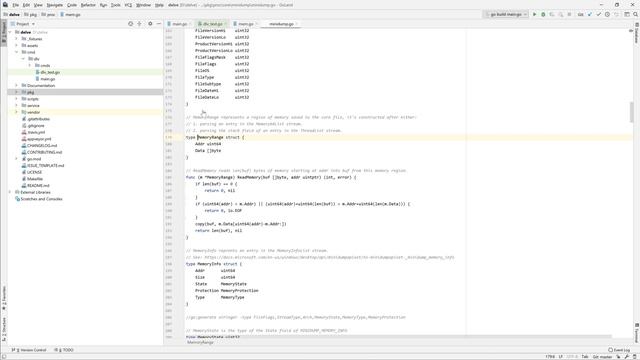Image resolution: width=640 pixels, height=360 pixels.
Task: Open the TODO tool window
Action: [x=64, y=350]
